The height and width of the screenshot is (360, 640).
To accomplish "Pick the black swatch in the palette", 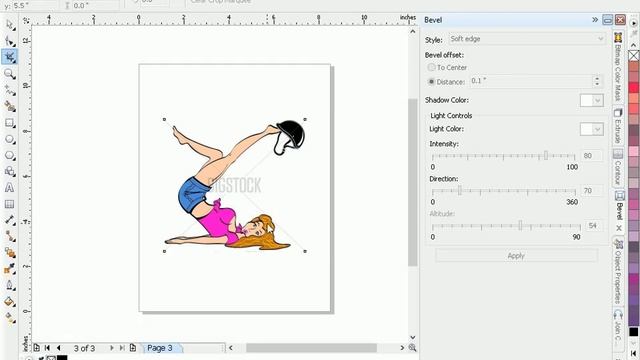I will 634,332.
